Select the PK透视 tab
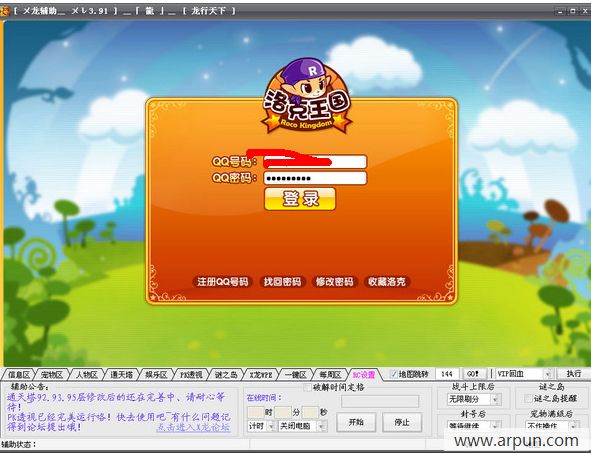The width and height of the screenshot is (591, 453). pyautogui.click(x=191, y=375)
